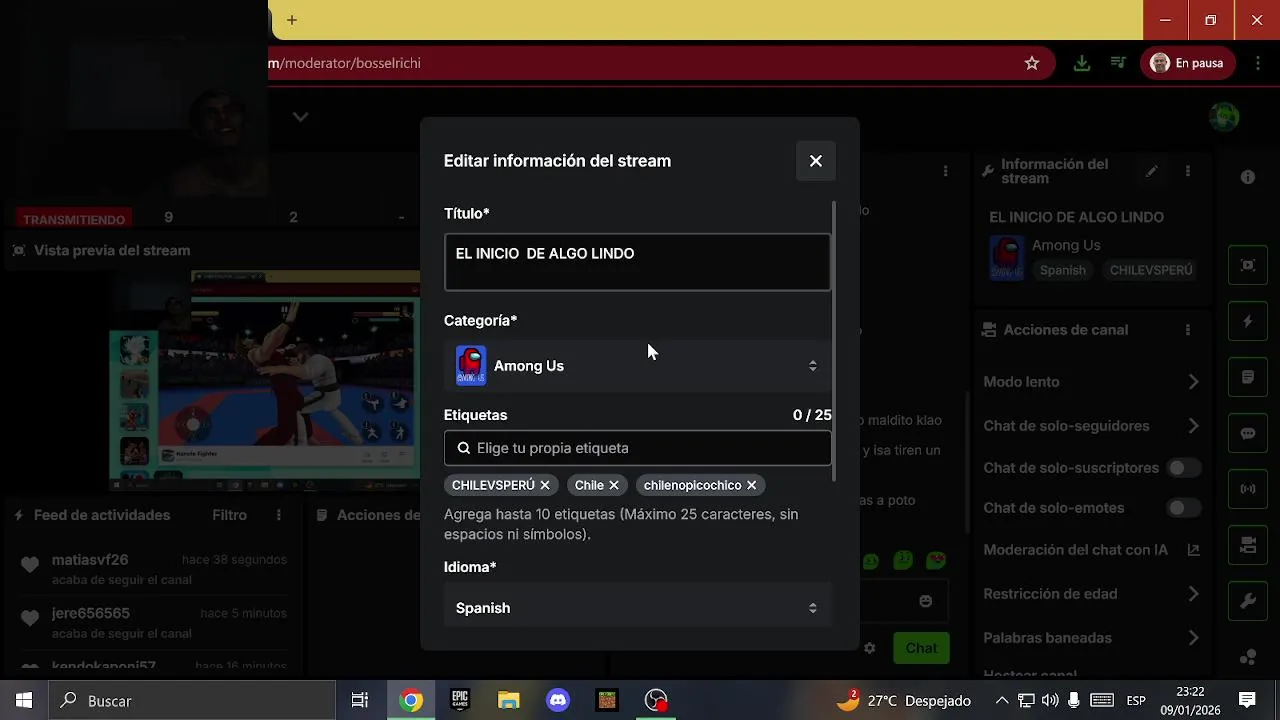
Task: Click the wrench settings sidebar icon
Action: [1248, 601]
